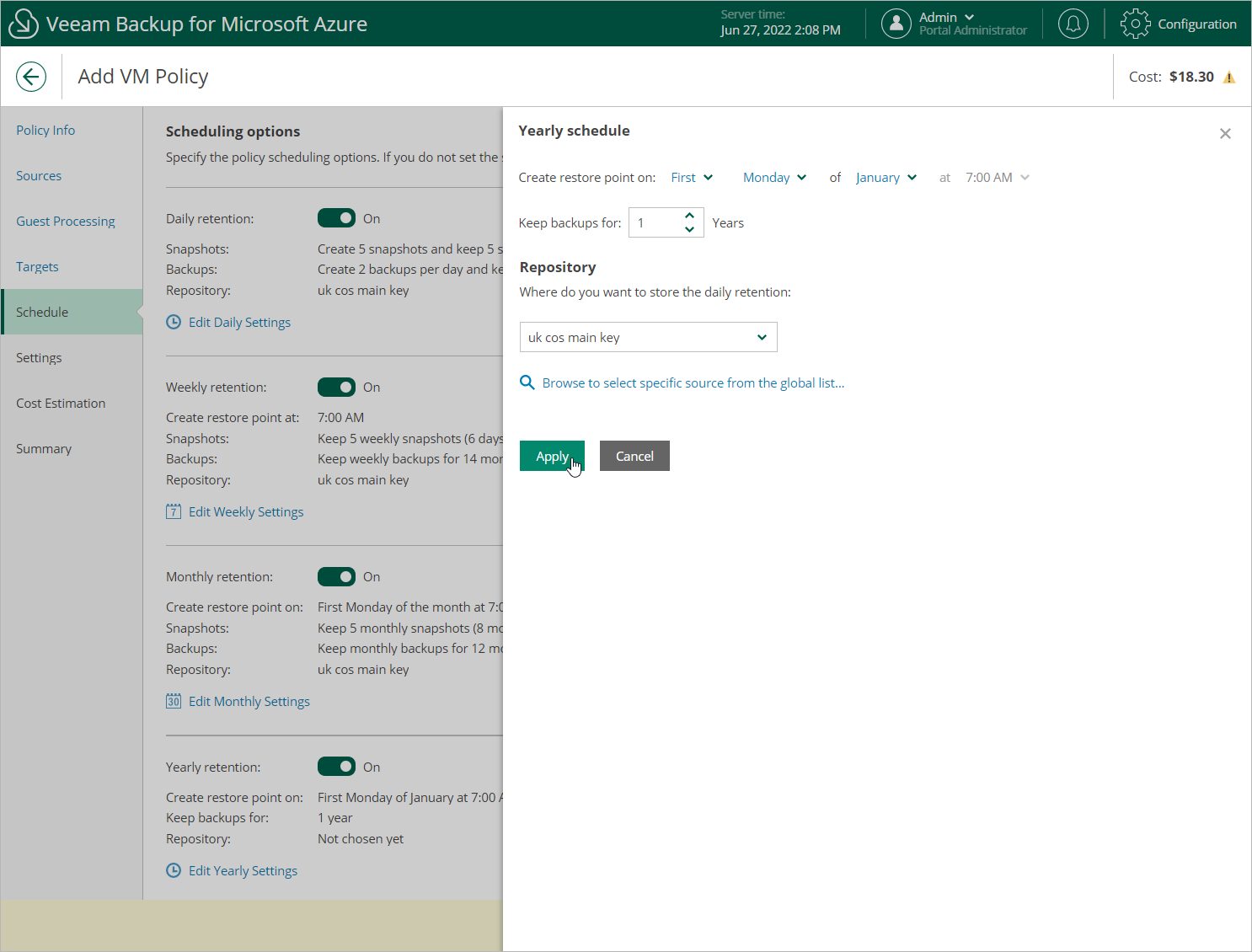Click the 'Not chosen yet' repository value
This screenshot has width=1252, height=952.
pos(361,838)
